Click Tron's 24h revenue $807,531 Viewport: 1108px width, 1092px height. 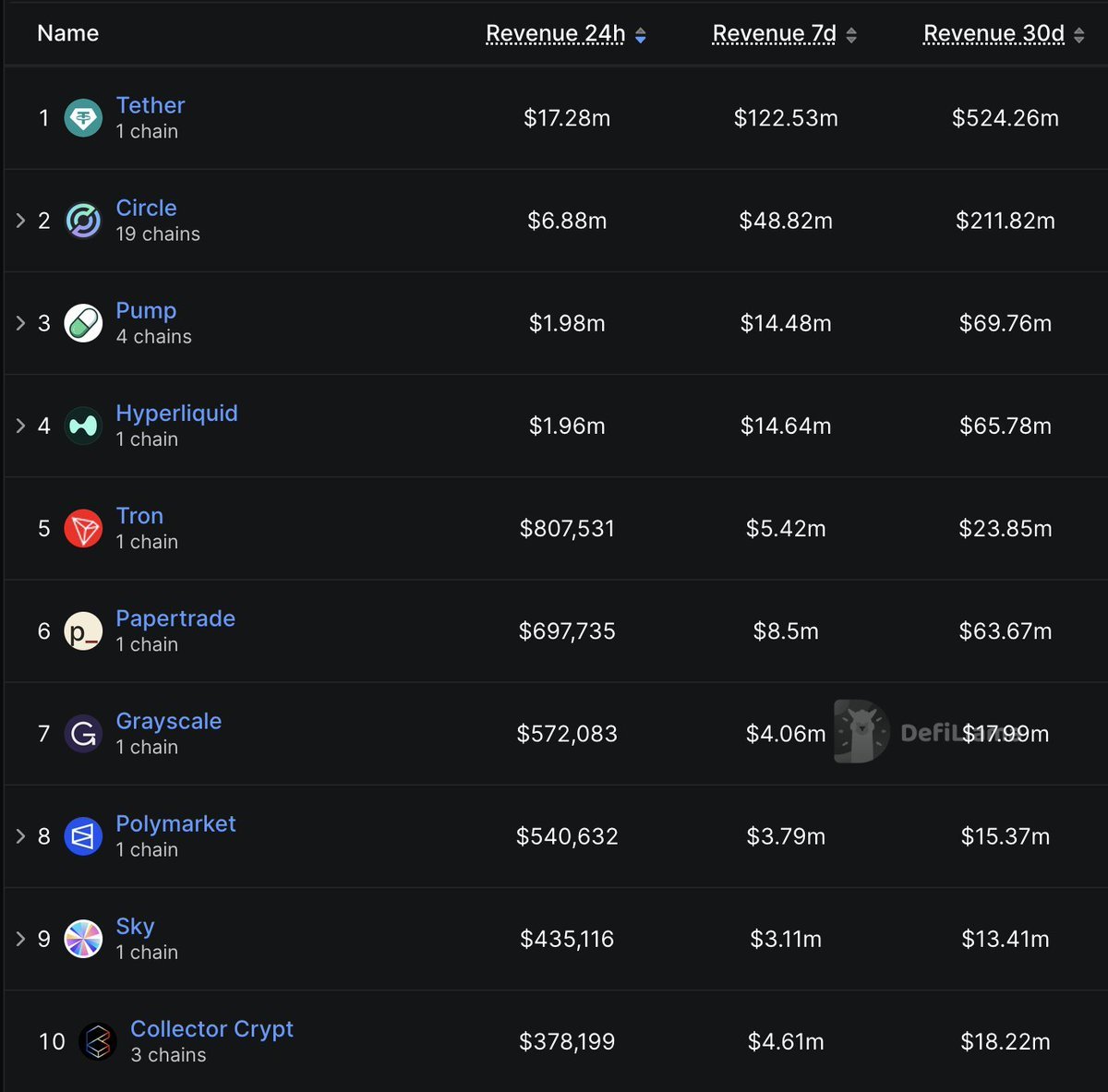(567, 529)
